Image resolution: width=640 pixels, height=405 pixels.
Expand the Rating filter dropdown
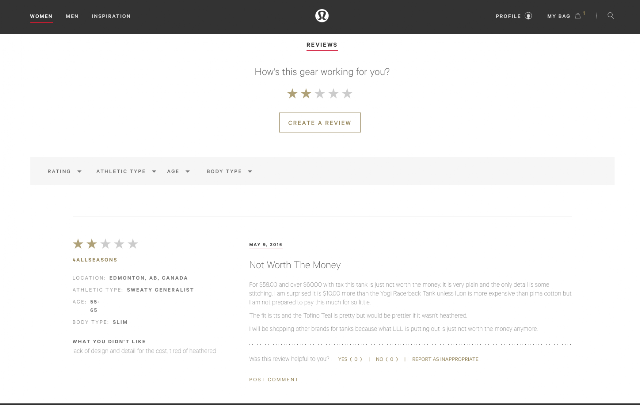tap(64, 171)
